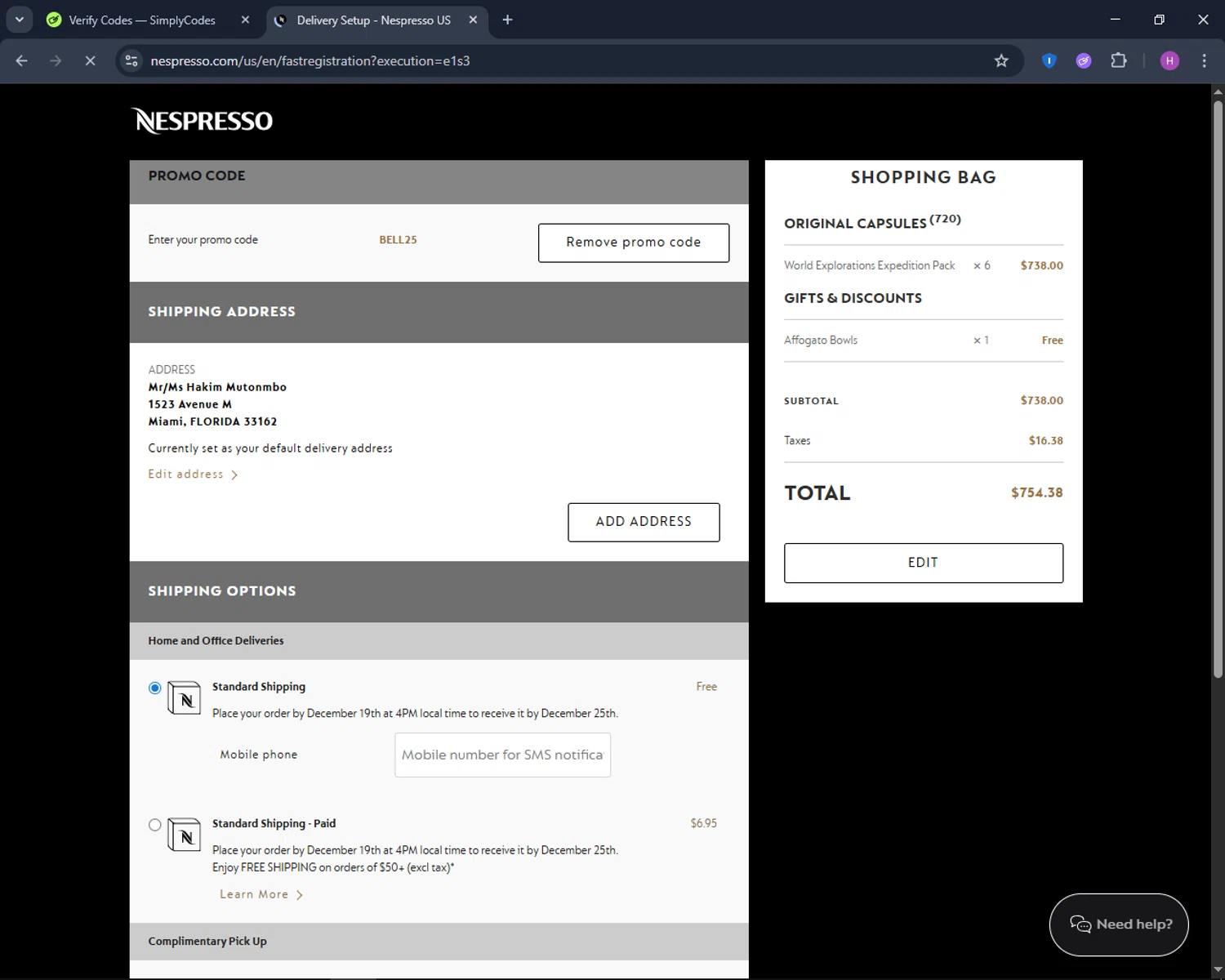The height and width of the screenshot is (980, 1225).
Task: Click the total amount $754.38
Action: click(x=1036, y=492)
